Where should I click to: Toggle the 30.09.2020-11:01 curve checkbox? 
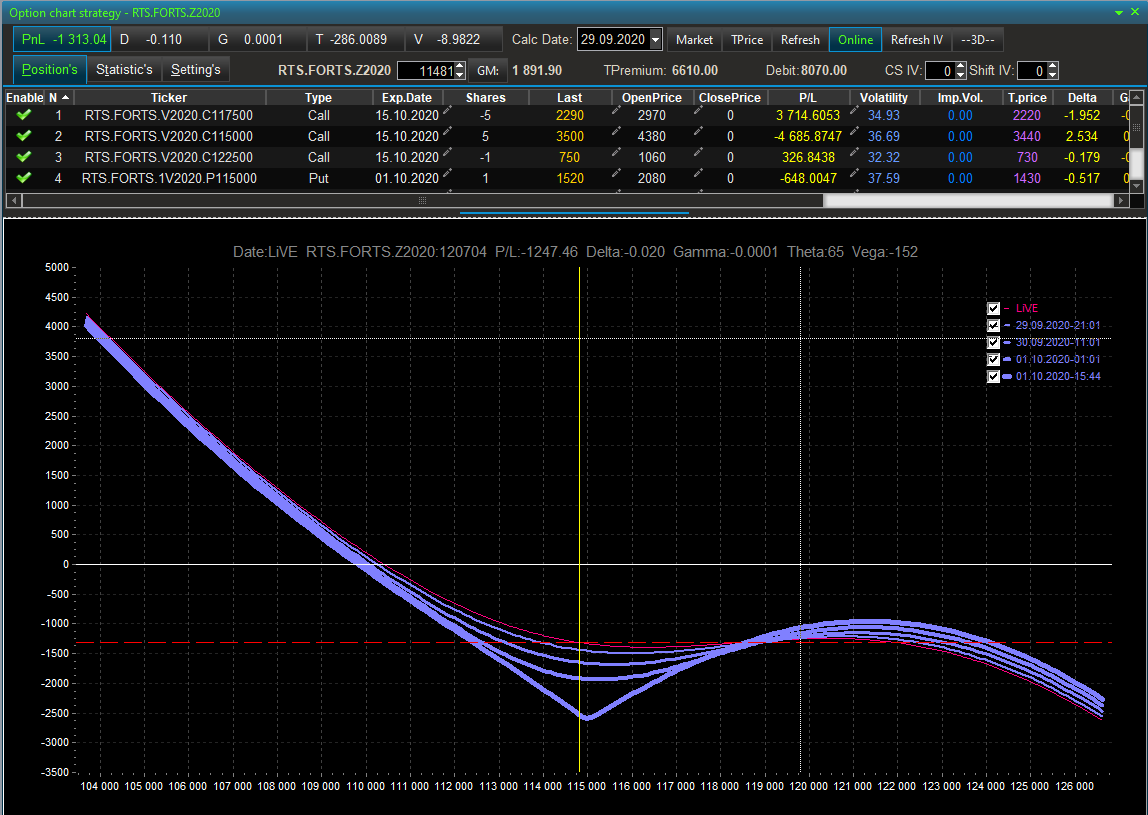tap(993, 343)
